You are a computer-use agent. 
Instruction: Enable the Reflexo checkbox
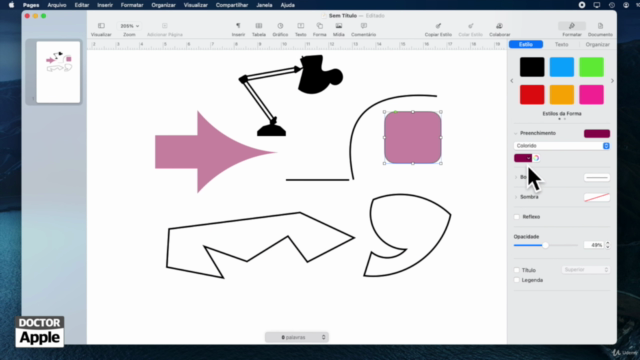click(x=517, y=217)
